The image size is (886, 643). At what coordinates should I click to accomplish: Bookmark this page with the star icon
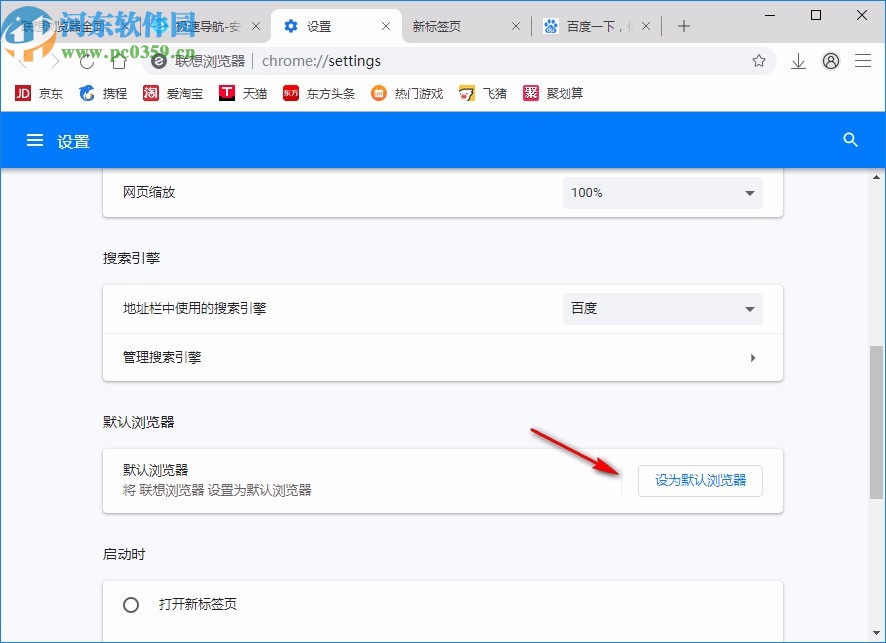pos(759,61)
